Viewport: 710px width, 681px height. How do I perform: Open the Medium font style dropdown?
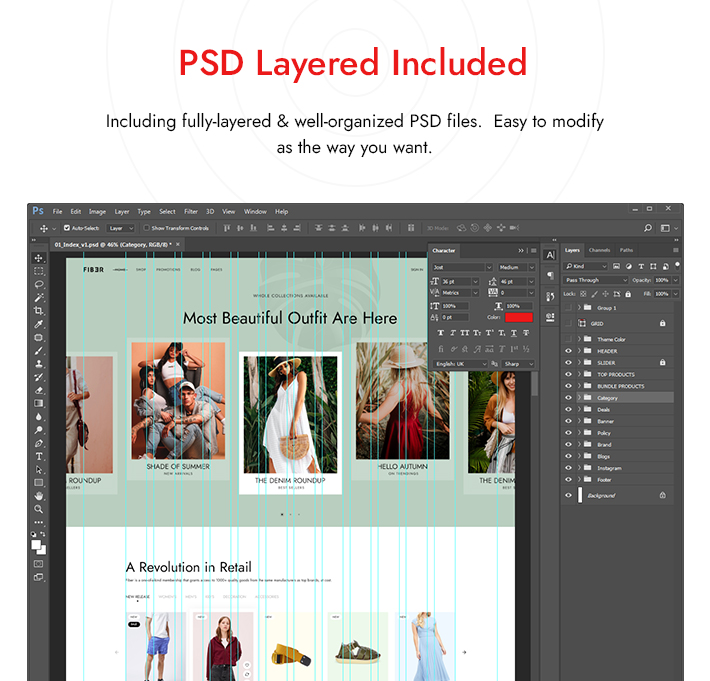pyautogui.click(x=517, y=268)
